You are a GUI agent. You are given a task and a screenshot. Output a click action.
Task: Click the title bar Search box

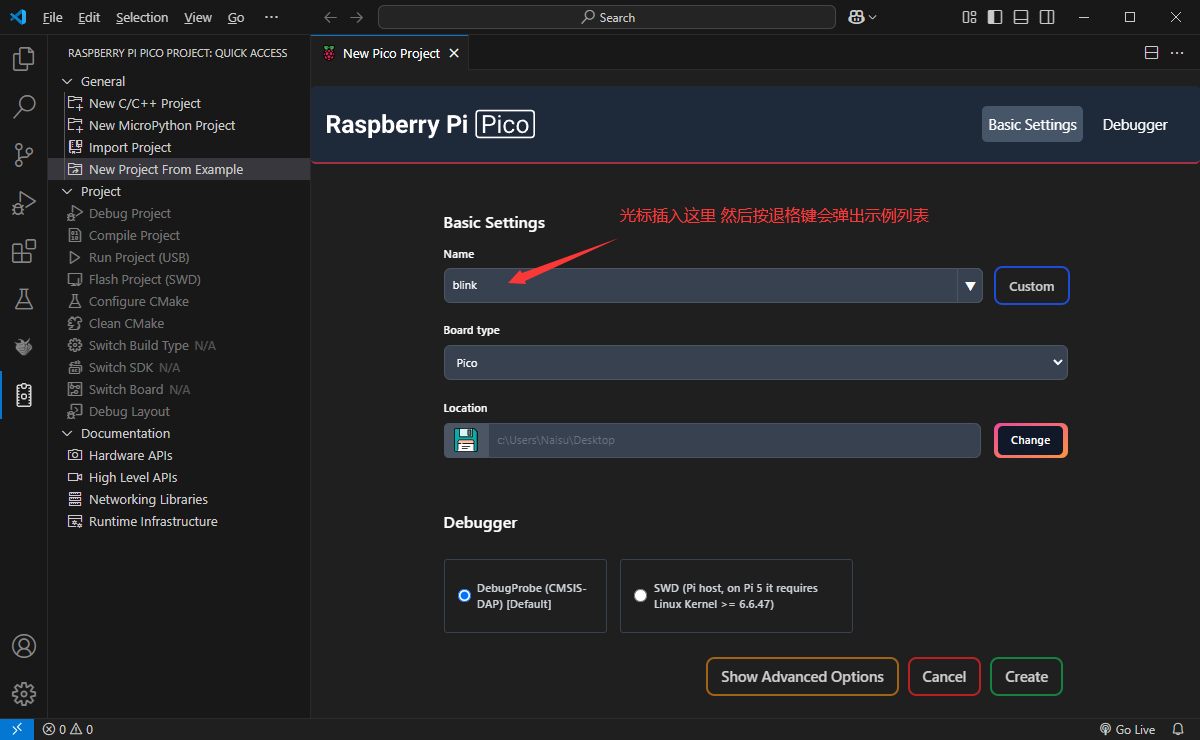point(607,17)
